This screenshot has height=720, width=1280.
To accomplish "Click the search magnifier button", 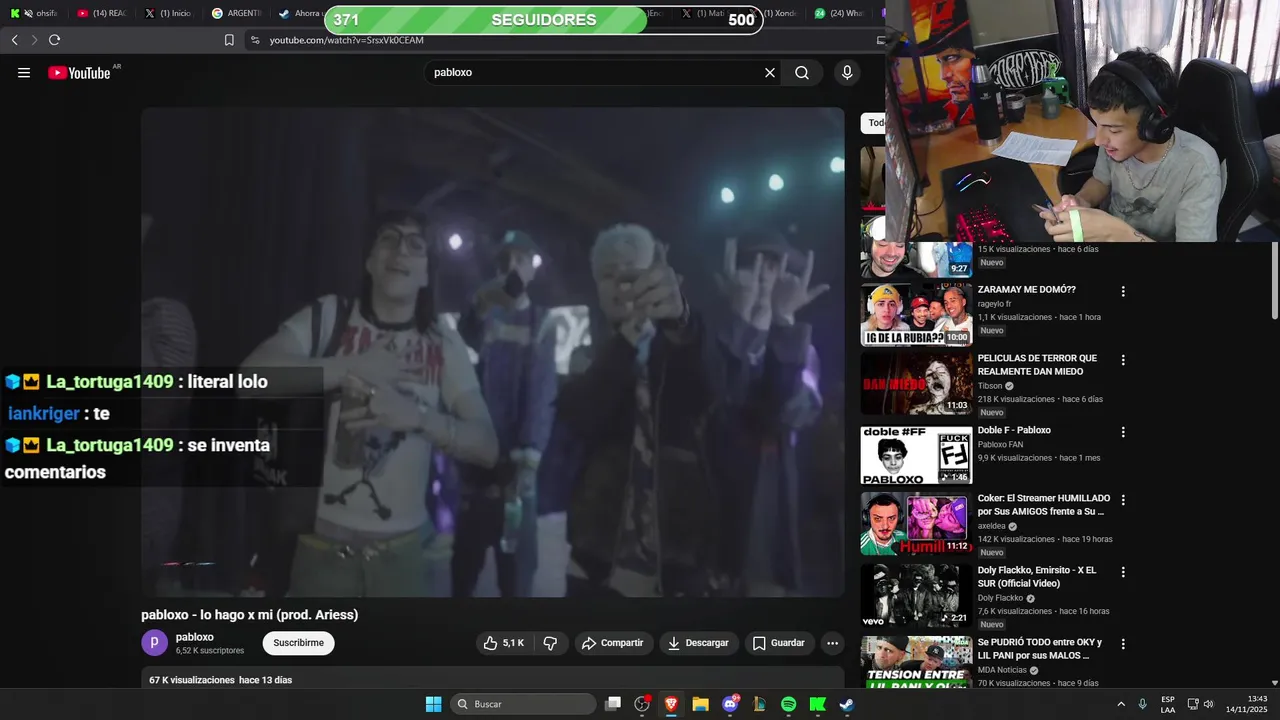I will pos(802,72).
